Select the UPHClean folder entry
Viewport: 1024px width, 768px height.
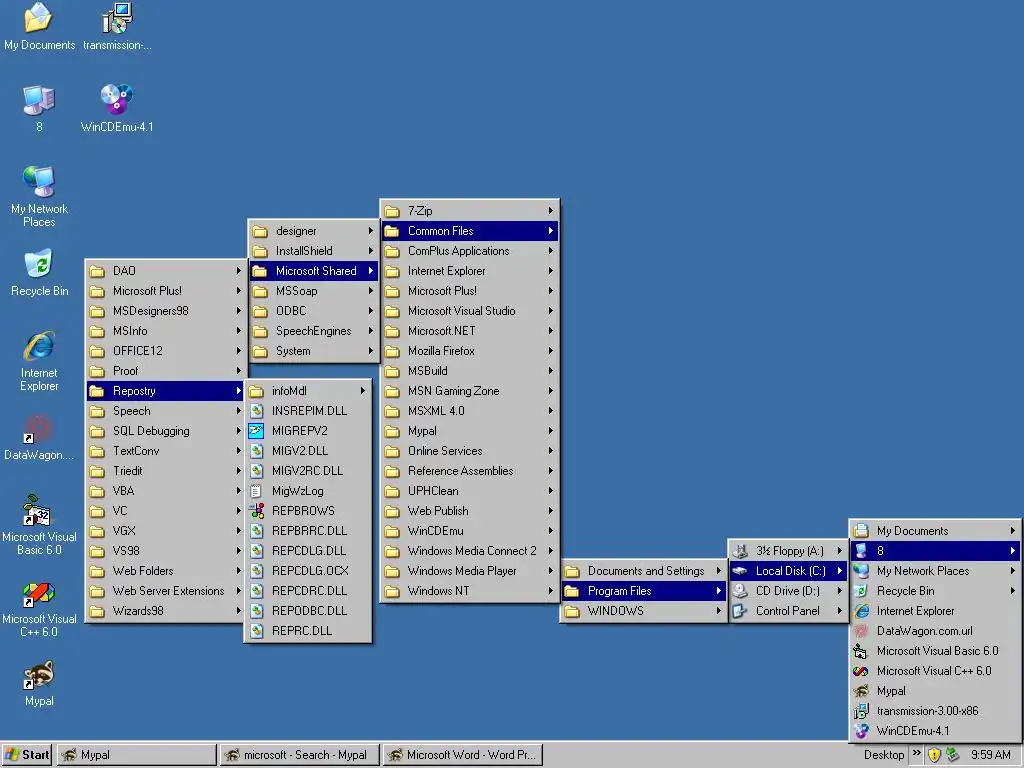pos(469,491)
